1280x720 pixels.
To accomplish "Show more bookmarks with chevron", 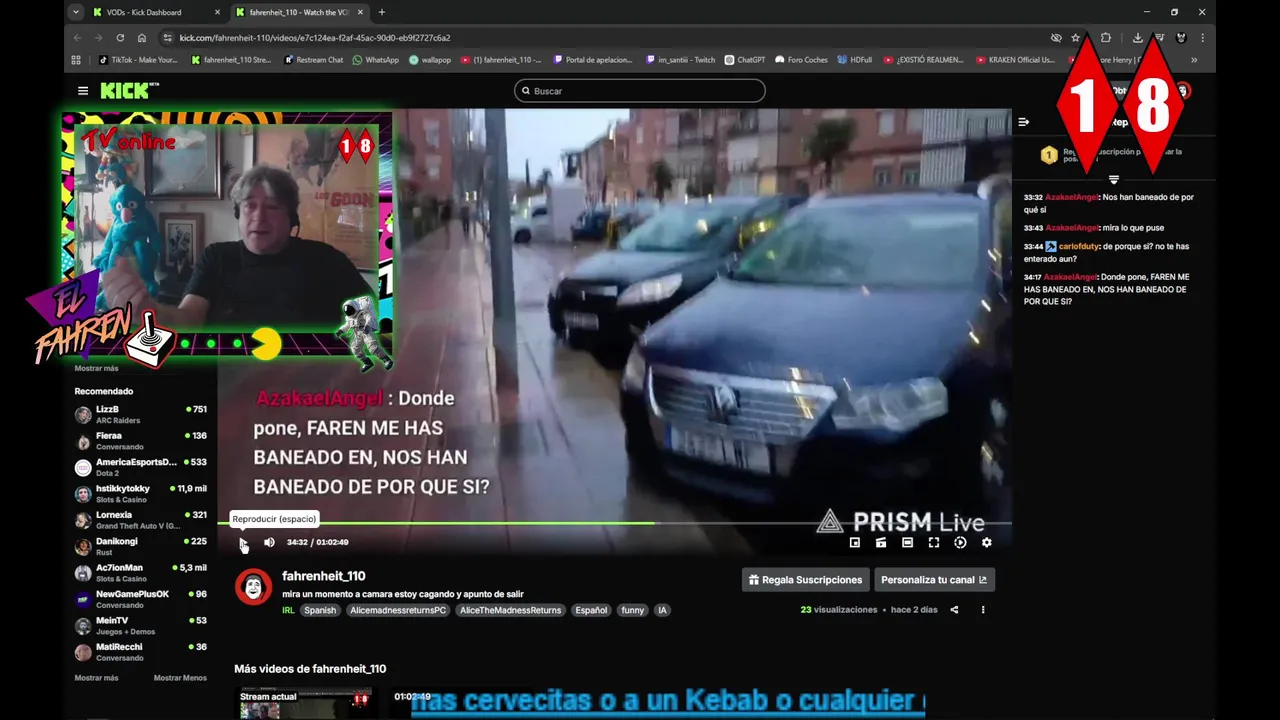I will tap(1193, 60).
